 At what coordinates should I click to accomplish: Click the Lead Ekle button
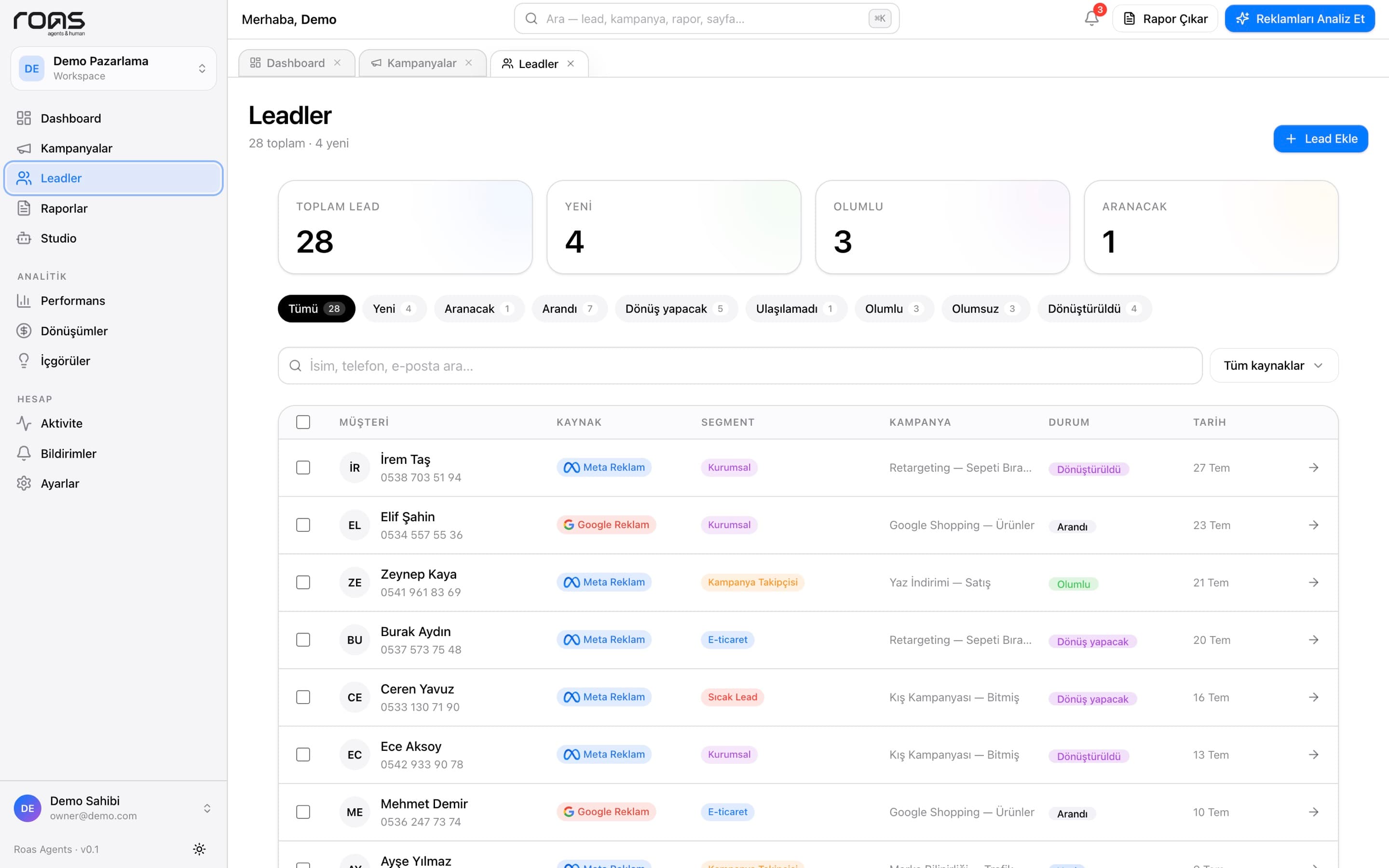(1320, 139)
